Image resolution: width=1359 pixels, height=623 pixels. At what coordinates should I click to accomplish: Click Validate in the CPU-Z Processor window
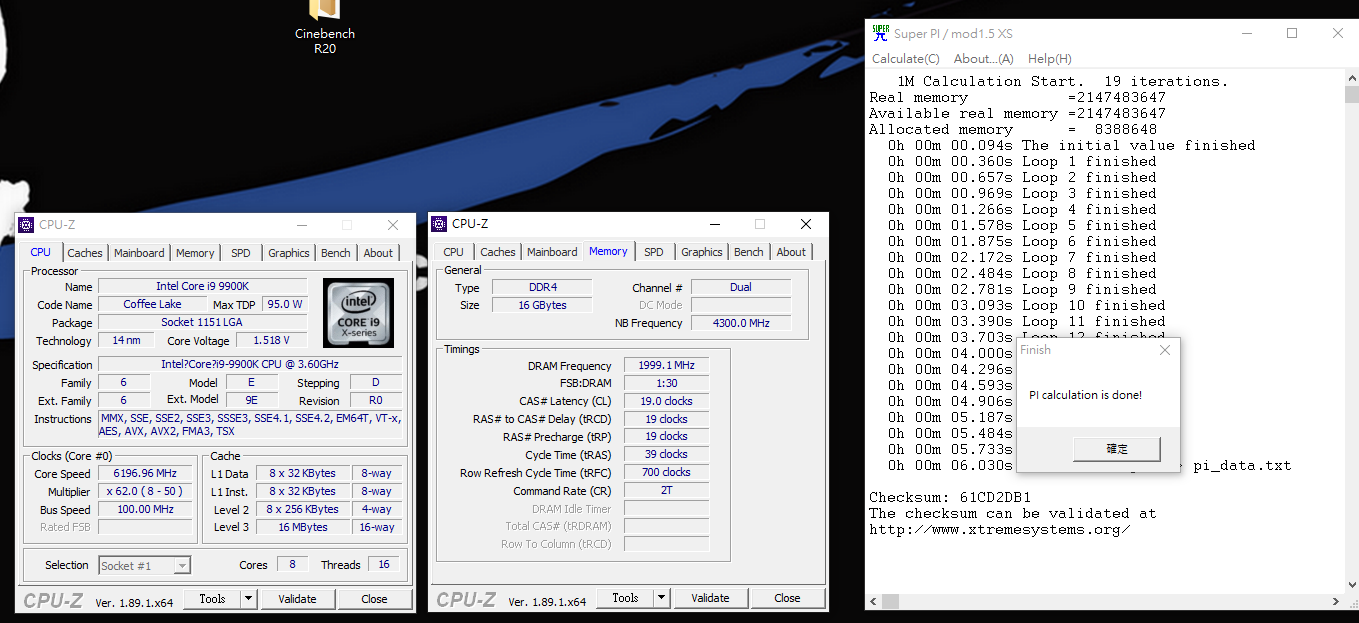click(x=297, y=599)
